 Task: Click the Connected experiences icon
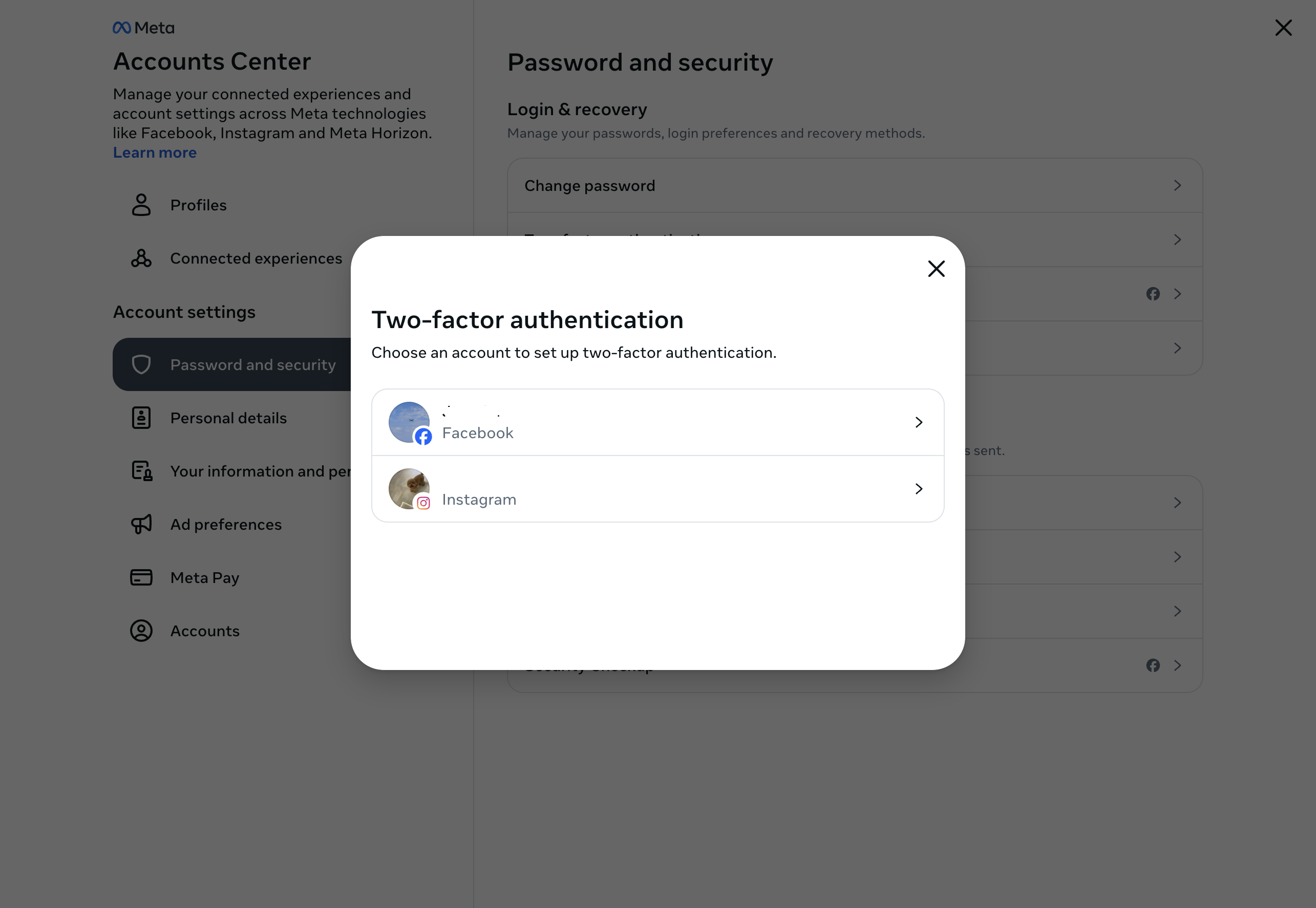(x=141, y=258)
